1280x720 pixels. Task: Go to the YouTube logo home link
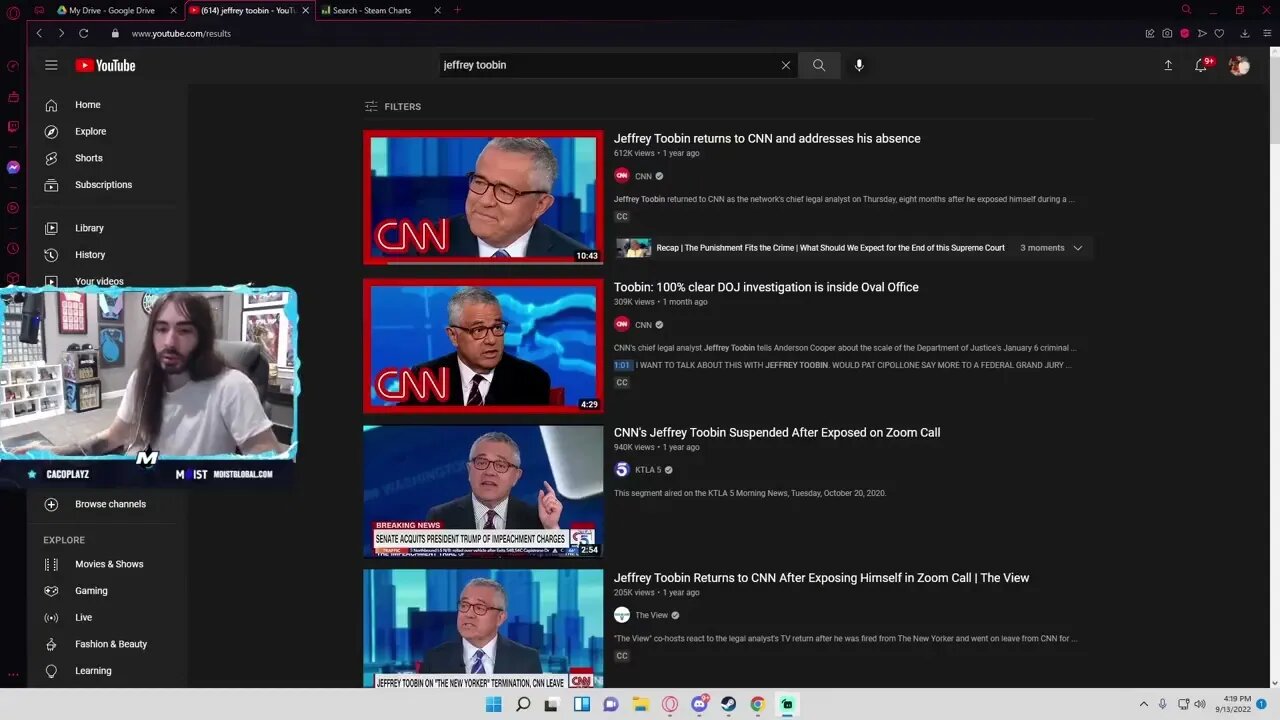[x=105, y=65]
